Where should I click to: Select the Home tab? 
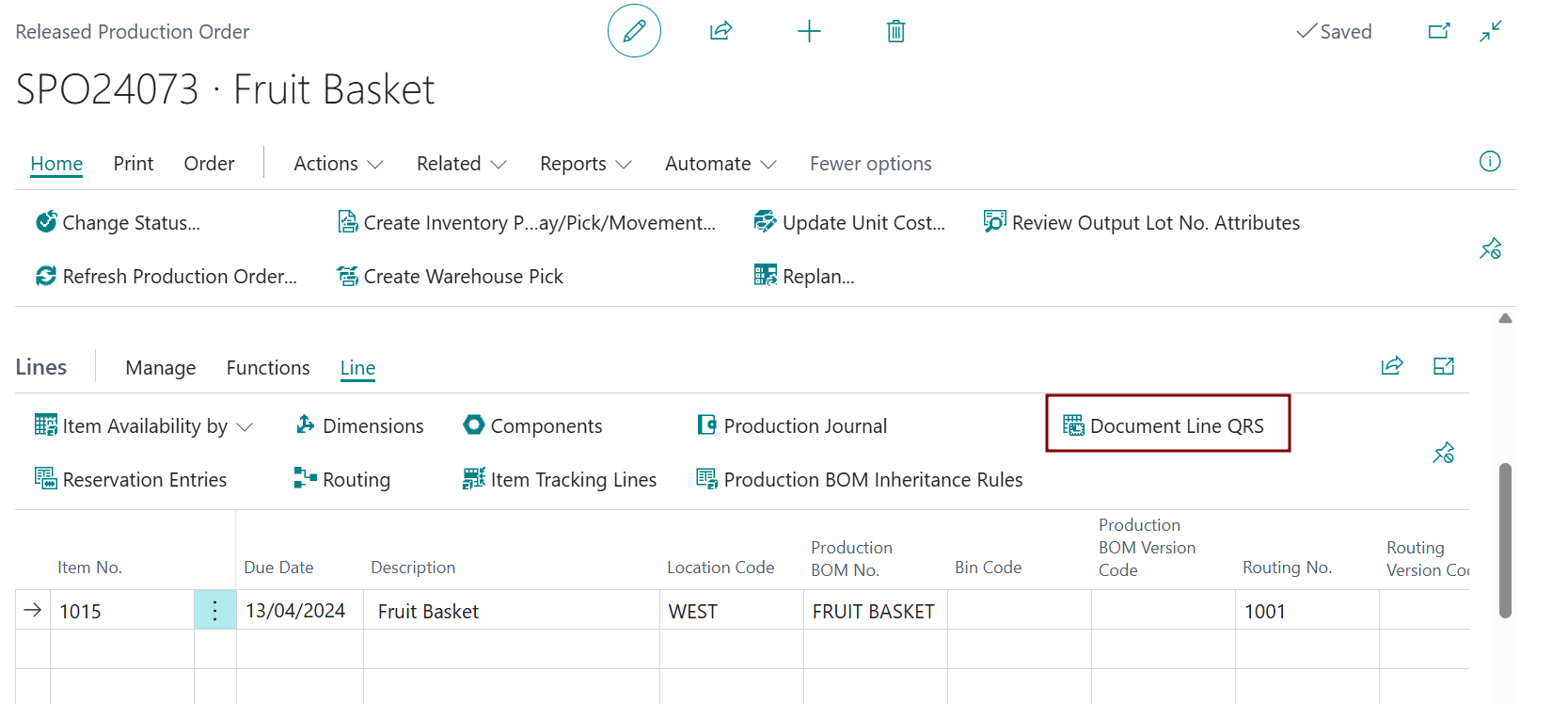click(56, 164)
